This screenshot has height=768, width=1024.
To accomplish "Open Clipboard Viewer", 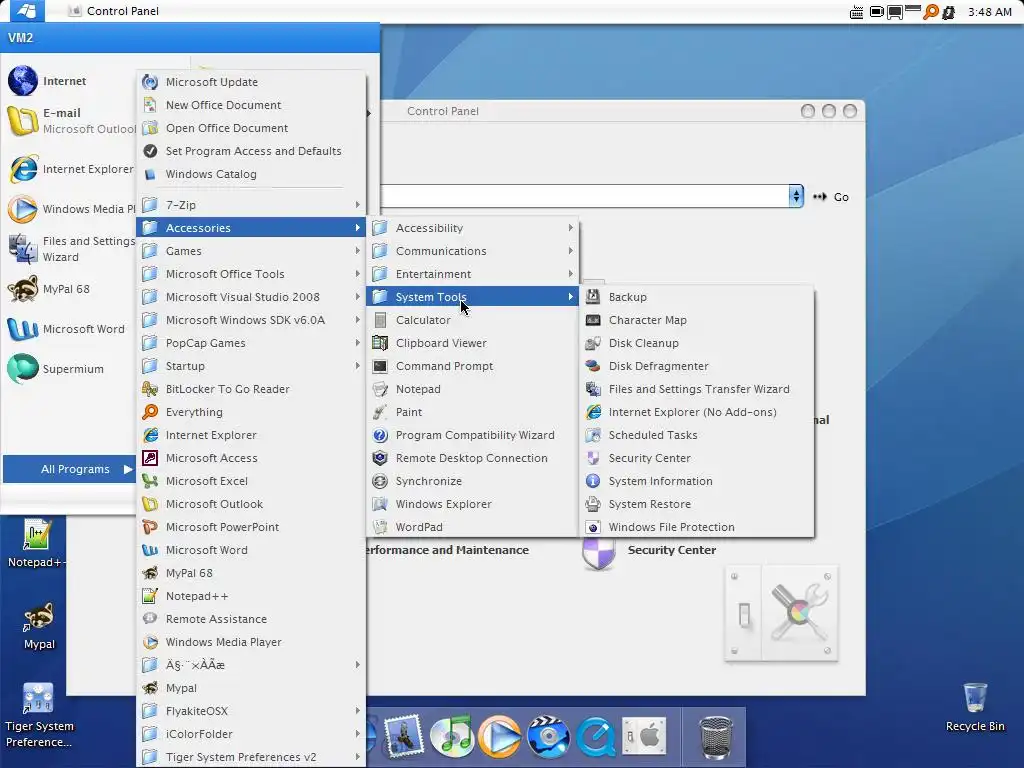I will (x=472, y=343).
